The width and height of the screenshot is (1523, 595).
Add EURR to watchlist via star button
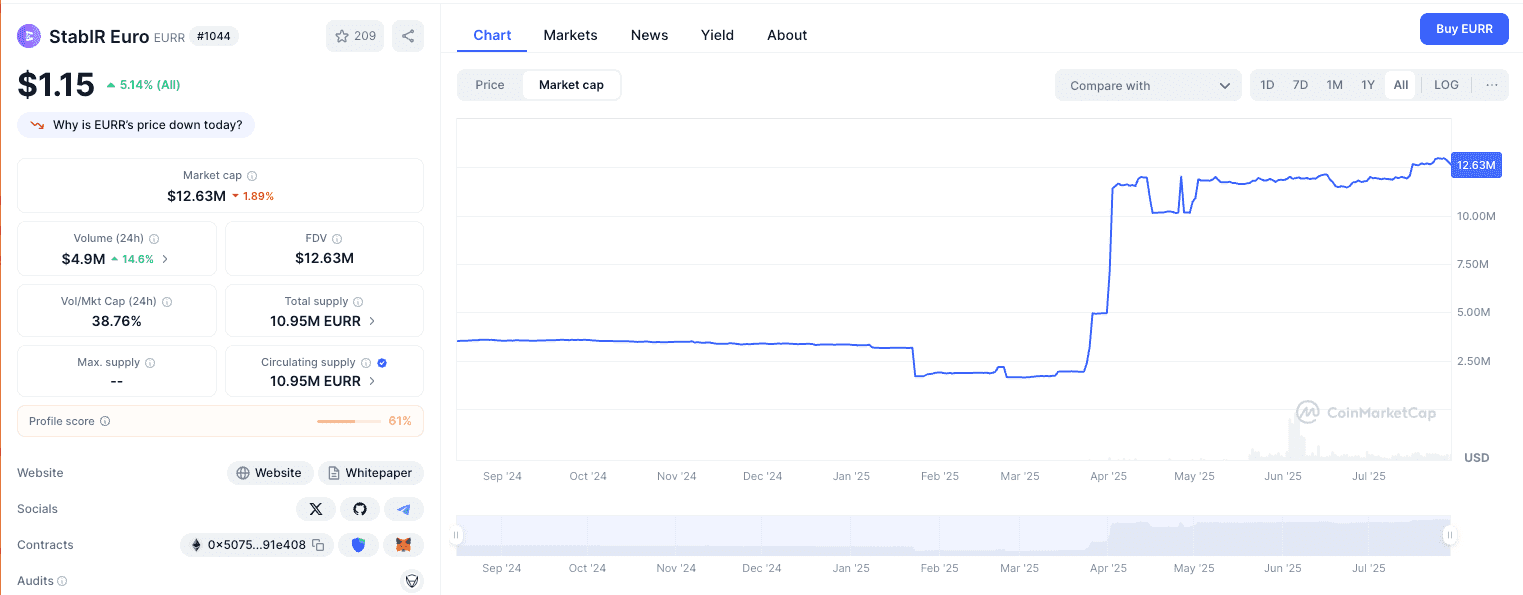pyautogui.click(x=355, y=36)
